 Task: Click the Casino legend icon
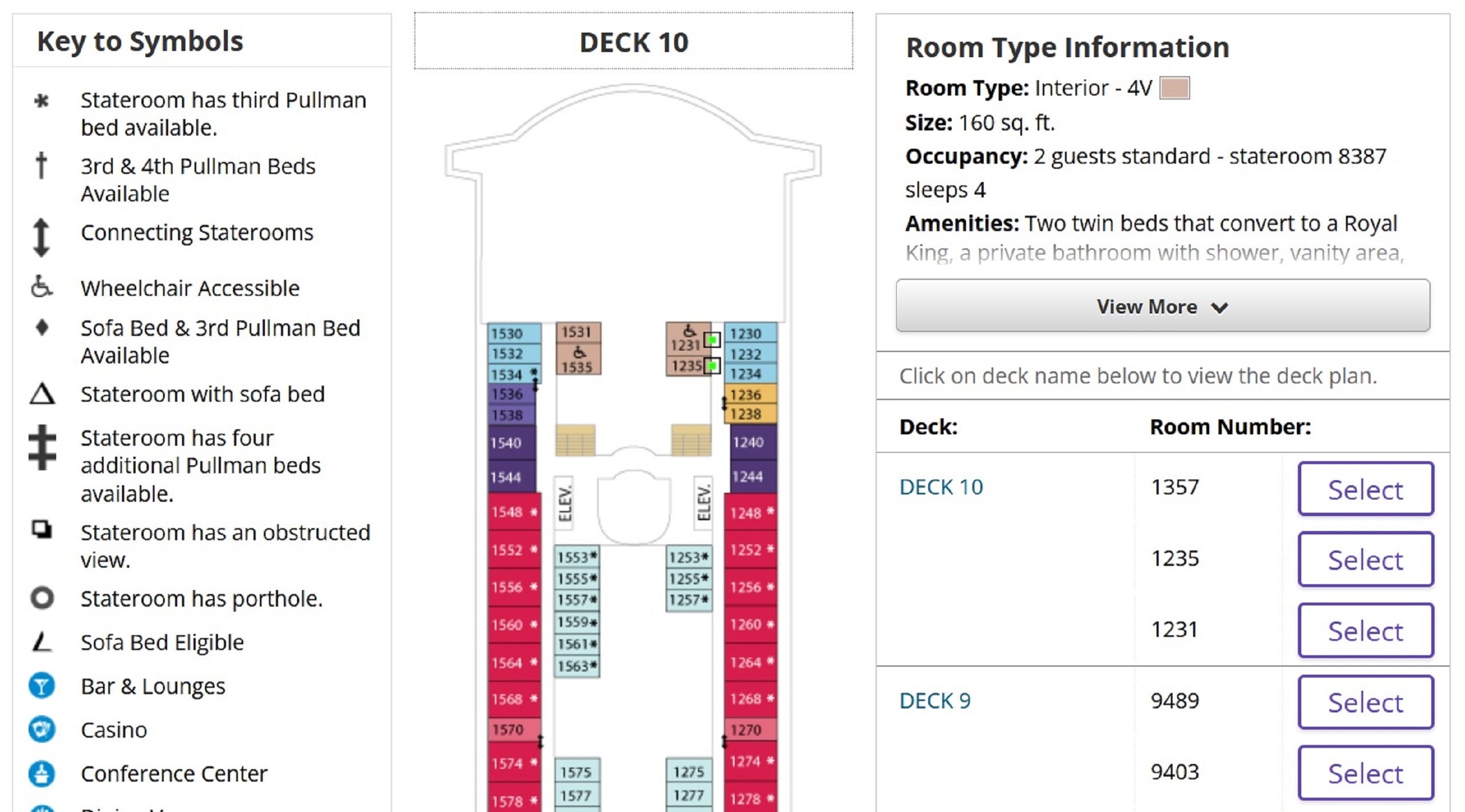pyautogui.click(x=42, y=730)
